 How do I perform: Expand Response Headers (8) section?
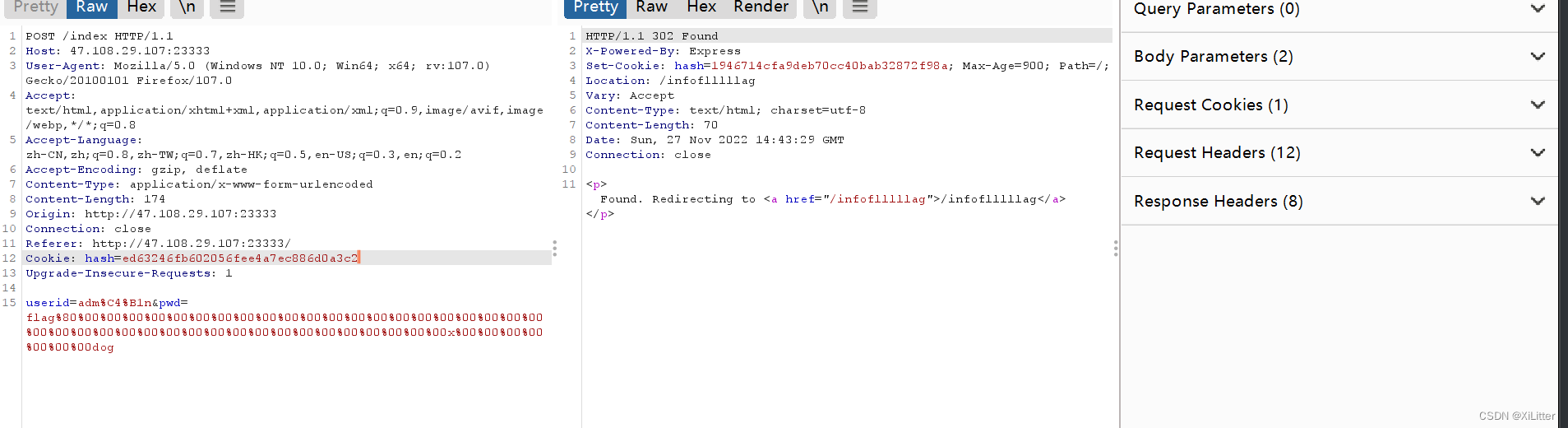tap(1339, 201)
